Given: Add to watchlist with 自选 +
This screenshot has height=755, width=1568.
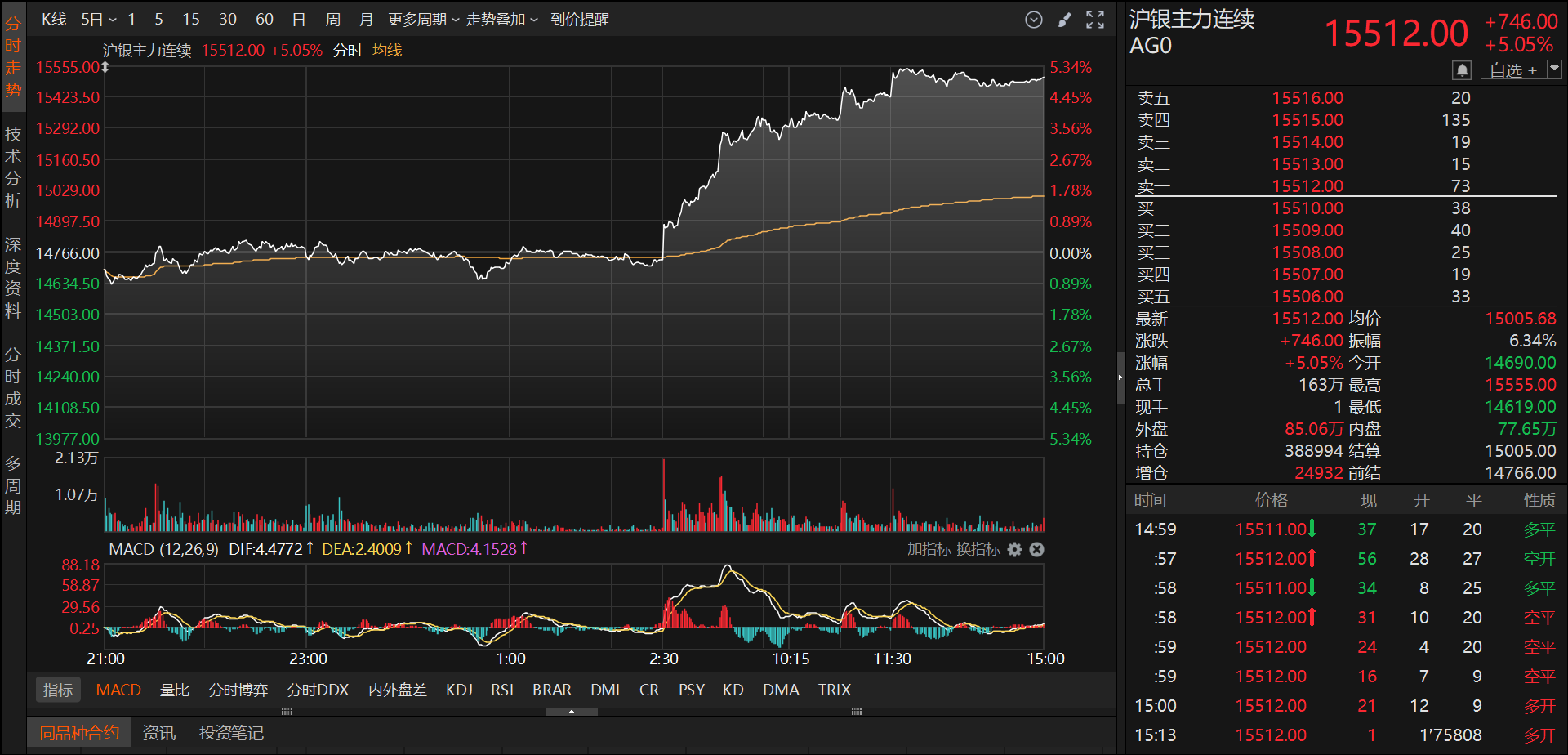Looking at the screenshot, I should [x=1513, y=70].
